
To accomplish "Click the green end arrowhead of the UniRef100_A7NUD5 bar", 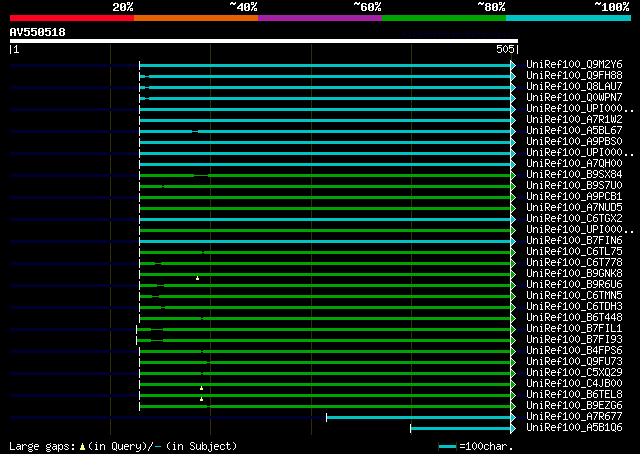I will (x=513, y=209).
